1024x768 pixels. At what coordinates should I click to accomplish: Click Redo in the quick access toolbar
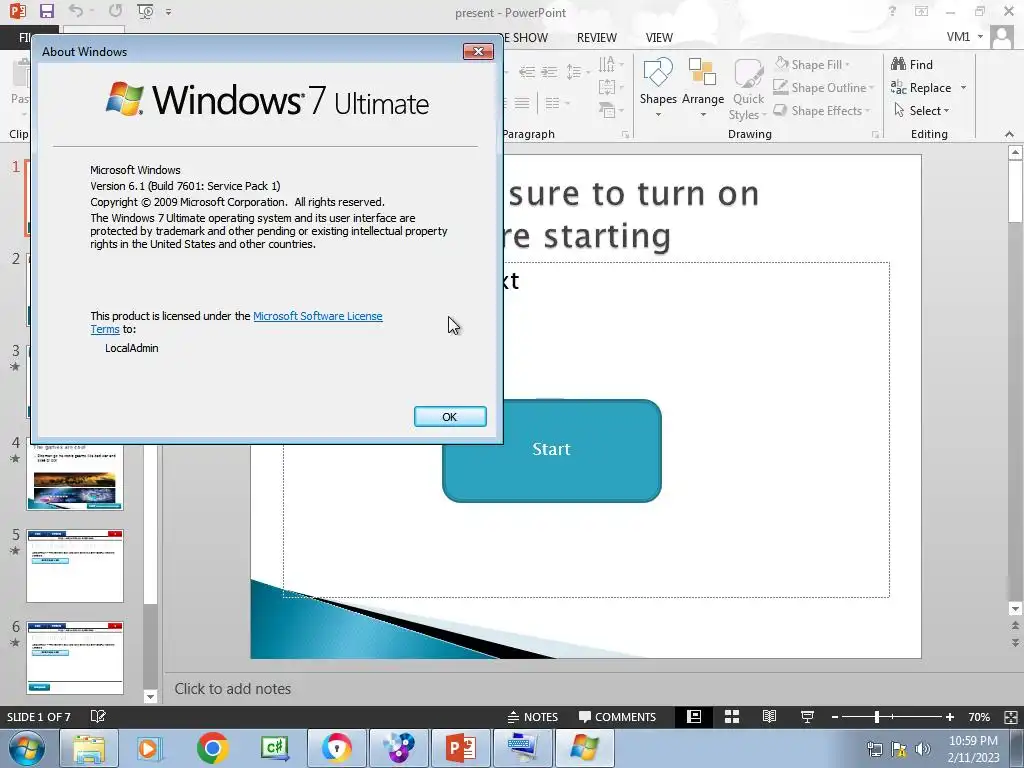[115, 11]
